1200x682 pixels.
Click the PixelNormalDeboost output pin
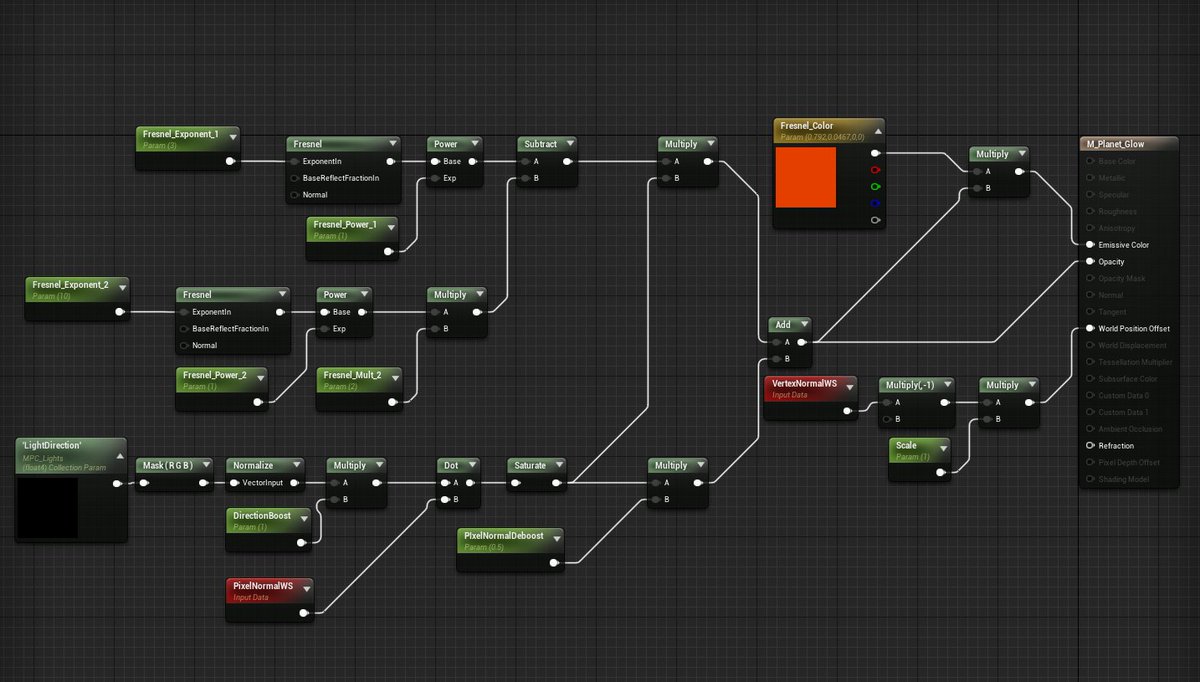(x=554, y=562)
